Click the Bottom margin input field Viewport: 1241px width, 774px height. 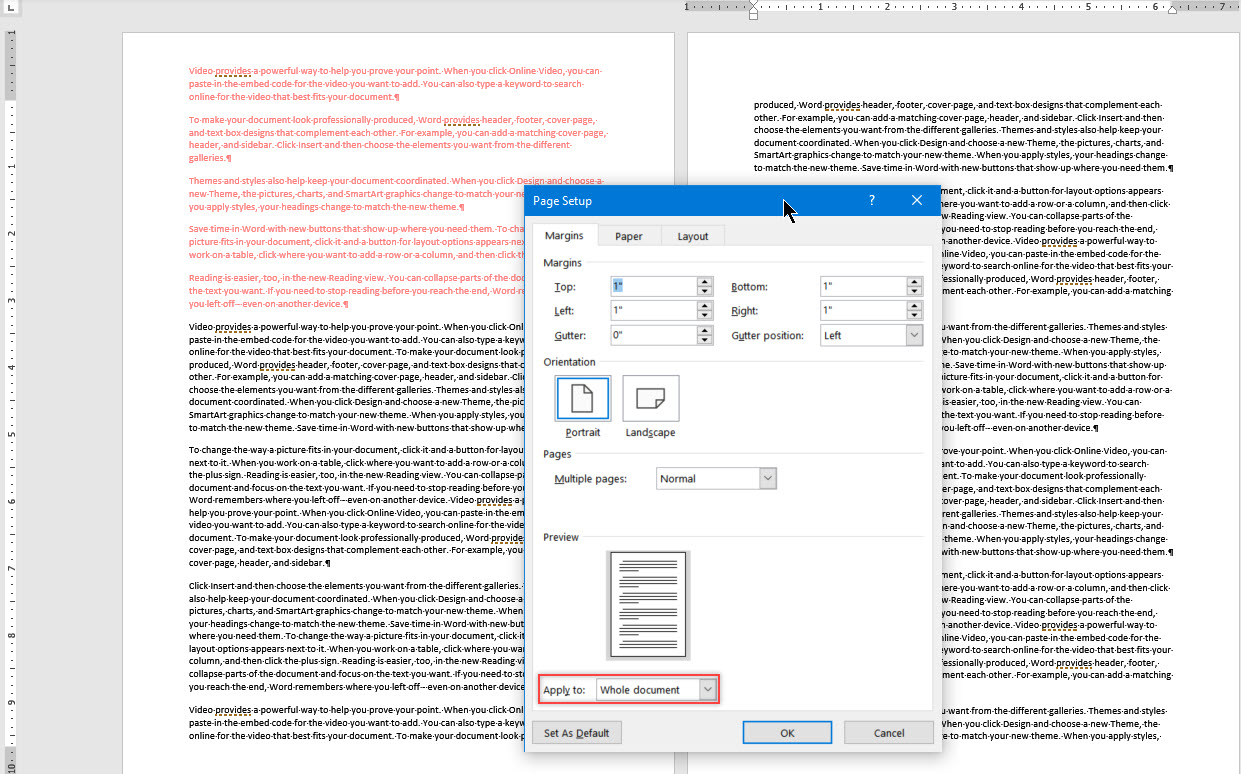click(863, 287)
